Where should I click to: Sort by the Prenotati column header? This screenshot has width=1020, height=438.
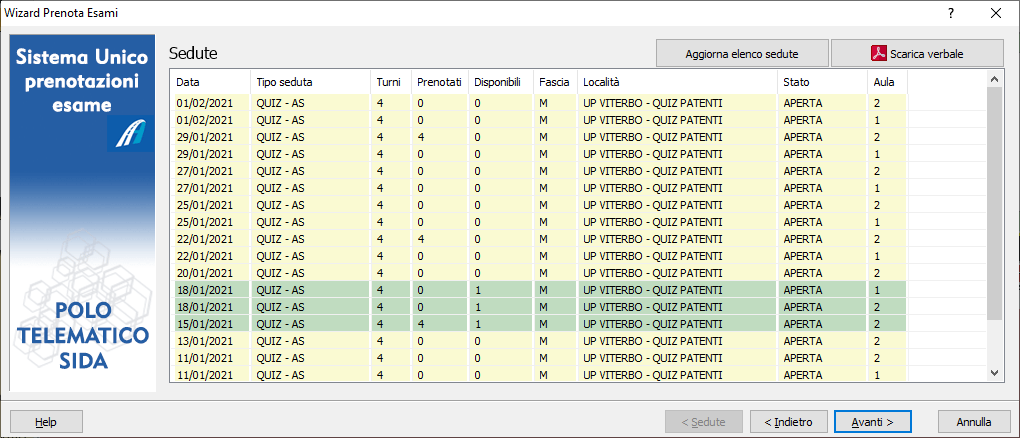pos(438,82)
